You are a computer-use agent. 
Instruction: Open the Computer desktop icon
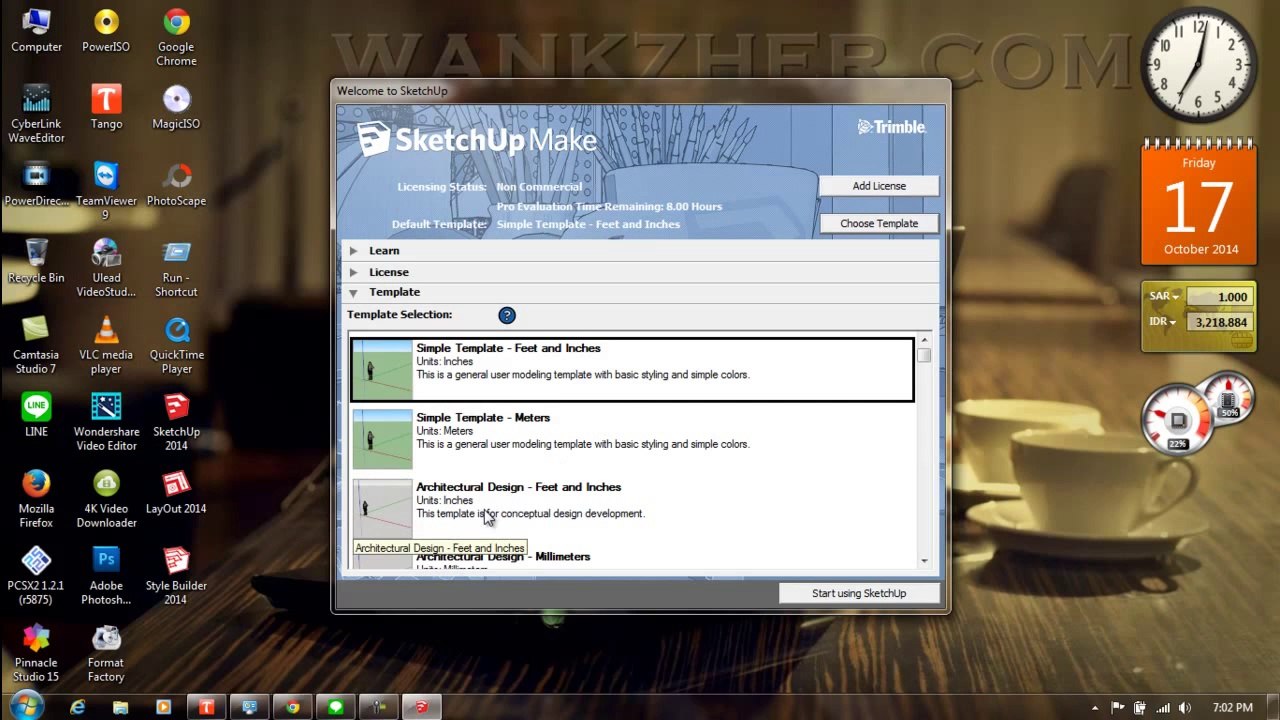point(36,31)
